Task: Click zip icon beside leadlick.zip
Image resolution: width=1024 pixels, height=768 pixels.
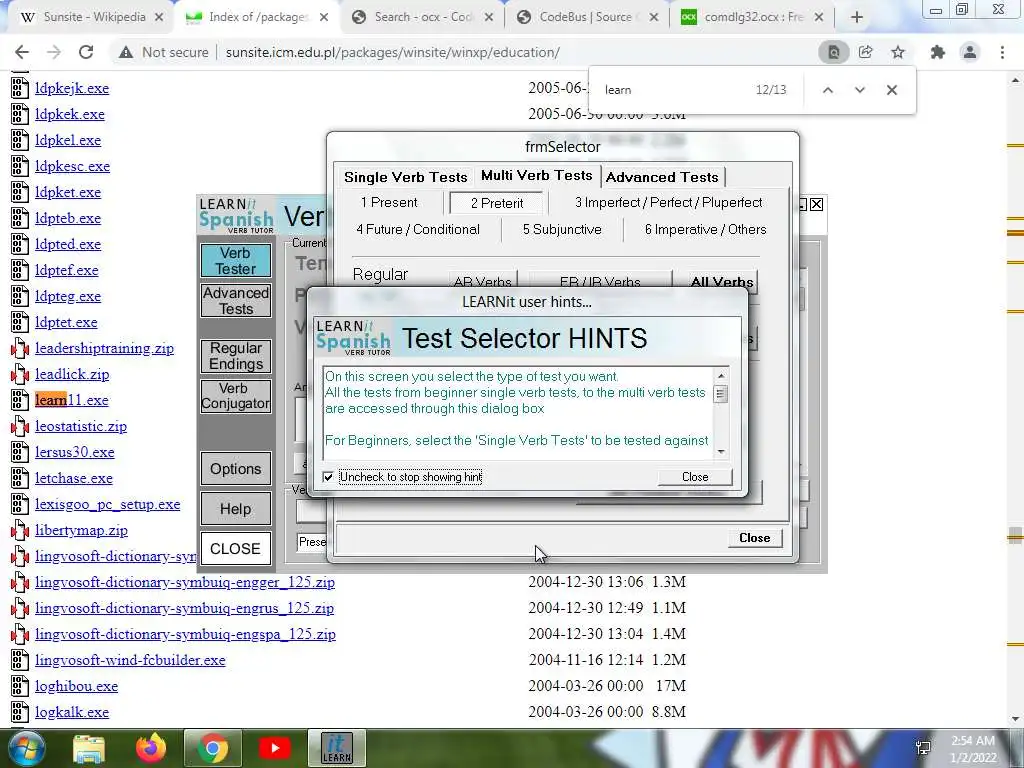Action: click(x=20, y=374)
